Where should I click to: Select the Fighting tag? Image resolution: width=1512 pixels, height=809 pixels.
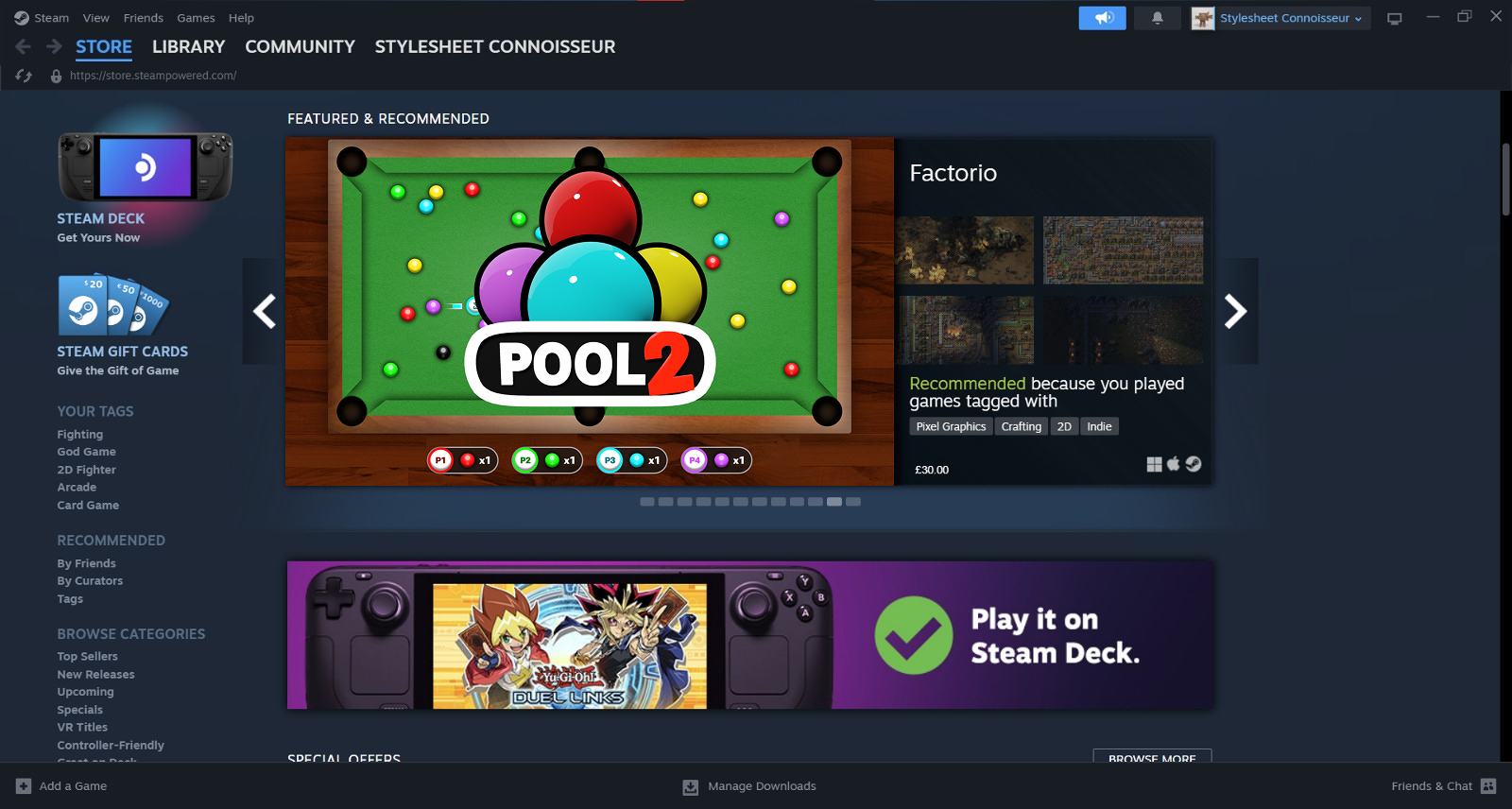(x=80, y=435)
